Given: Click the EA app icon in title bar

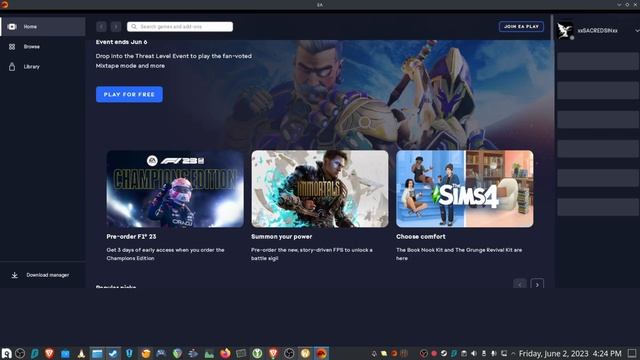Looking at the screenshot, I should (4, 4).
